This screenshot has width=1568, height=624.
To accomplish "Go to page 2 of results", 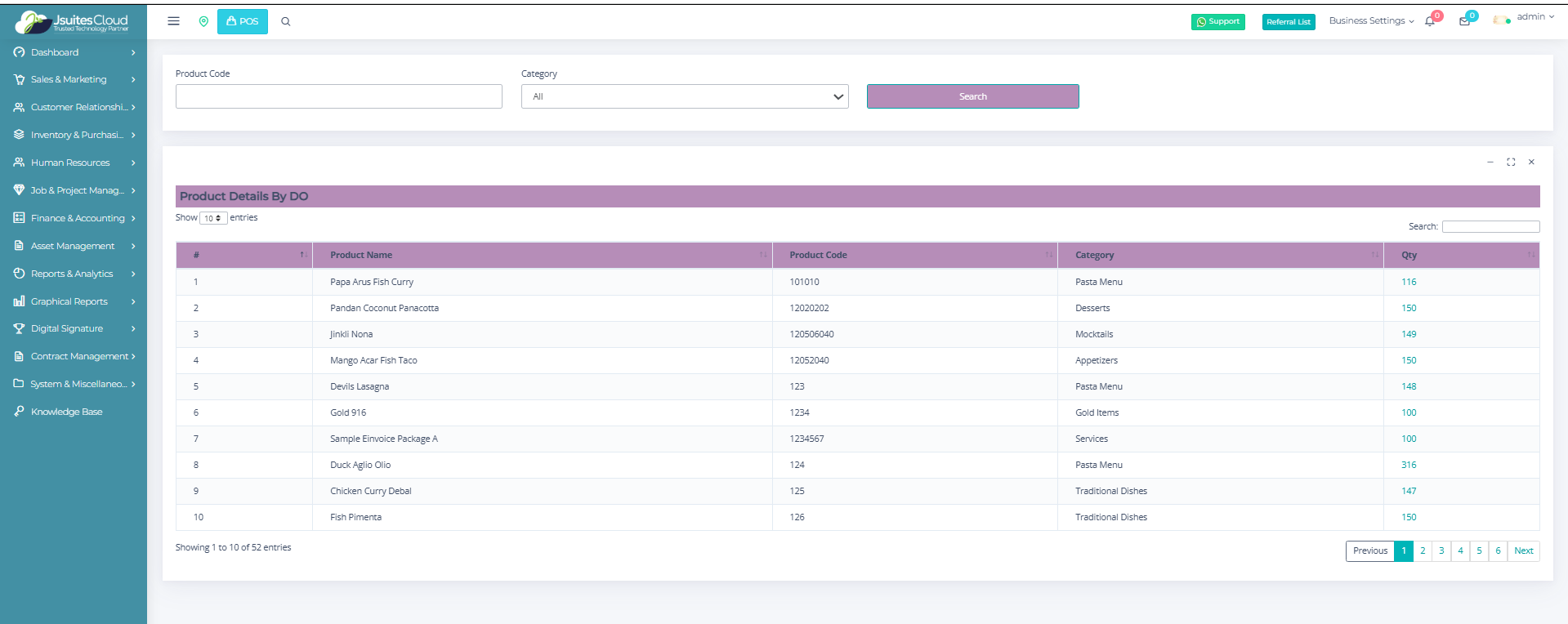I will coord(1423,550).
